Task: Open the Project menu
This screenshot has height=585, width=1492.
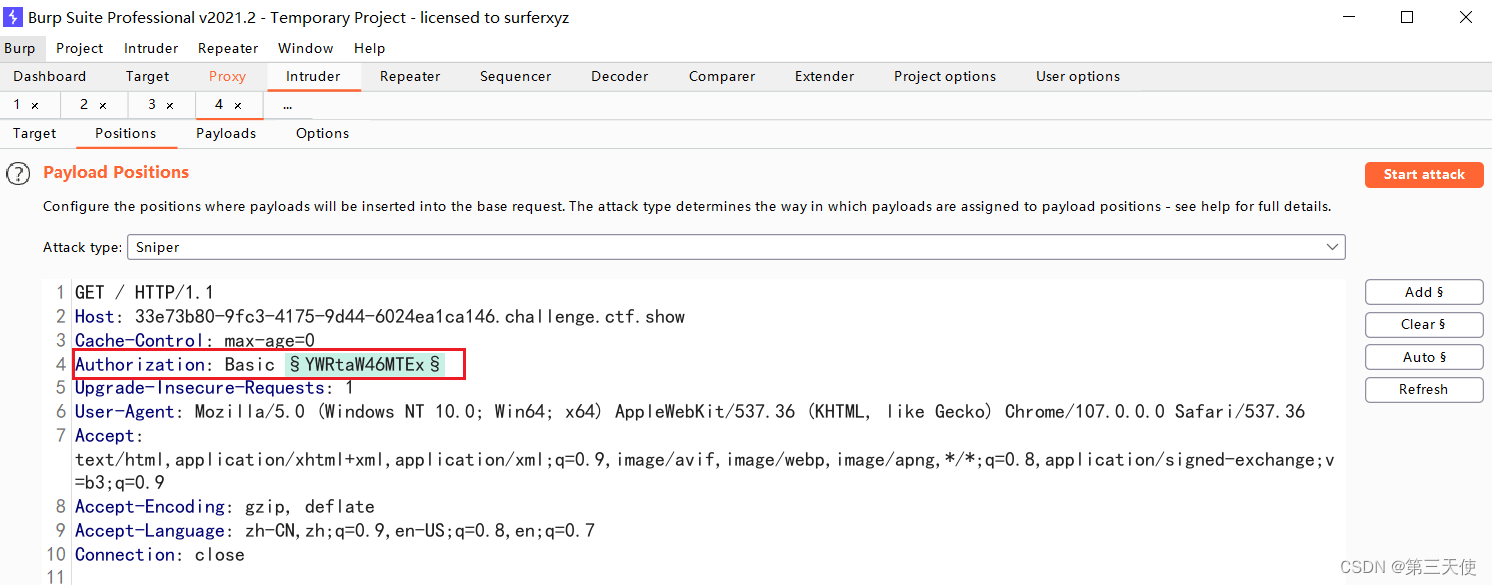Action: [80, 48]
